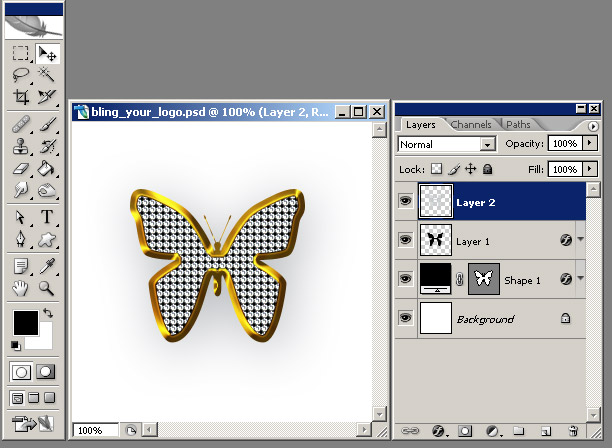Jump to ImageReady button
This screenshot has width=612, height=448.
click(x=33, y=423)
